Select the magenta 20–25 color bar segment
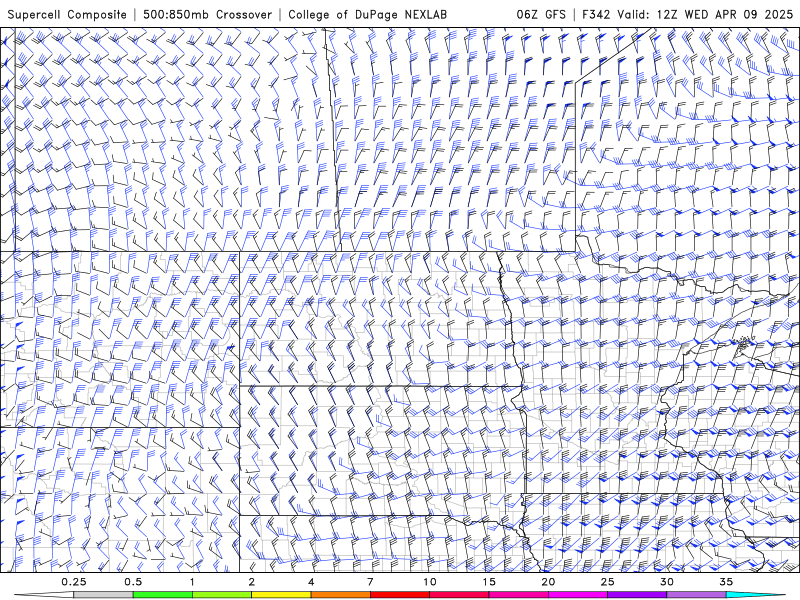The image size is (800, 600). 578,595
